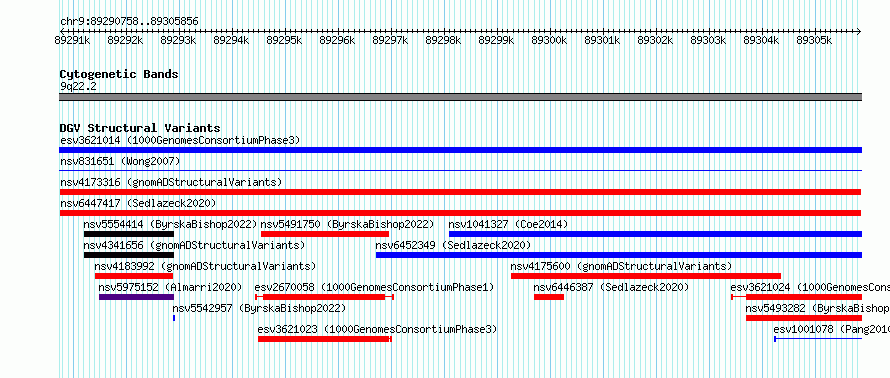Click the red nsv4173316 variant bar

click(460, 192)
